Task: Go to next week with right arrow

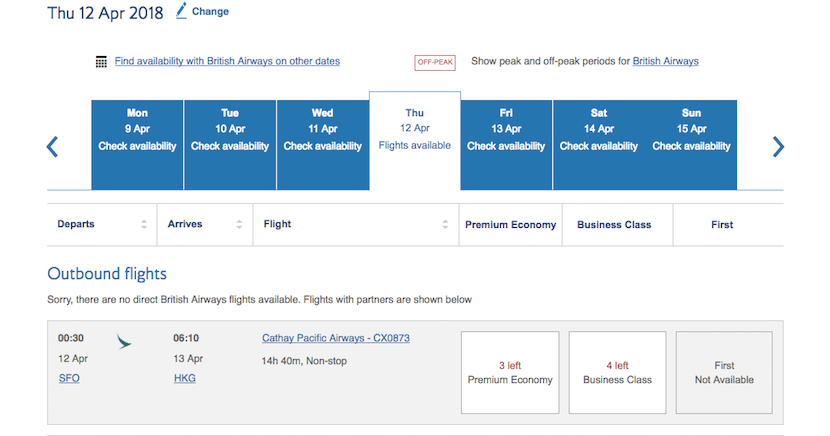Action: pyautogui.click(x=778, y=147)
